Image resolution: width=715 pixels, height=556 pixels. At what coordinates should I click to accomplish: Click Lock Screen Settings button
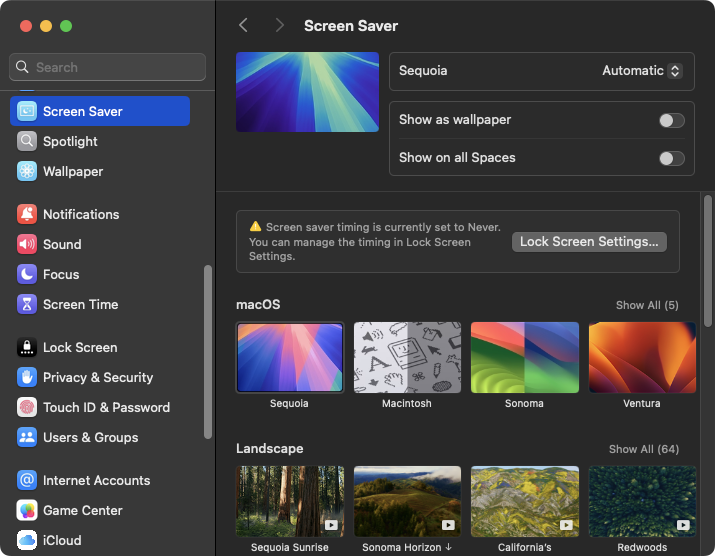pos(589,241)
